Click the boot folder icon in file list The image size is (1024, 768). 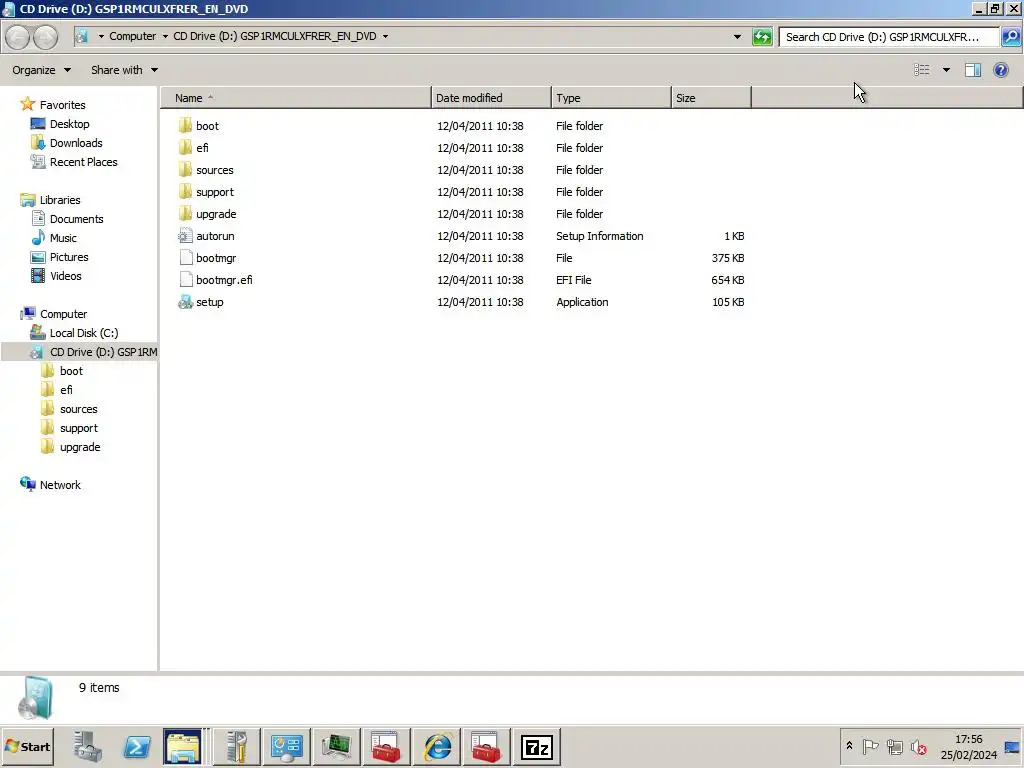[185, 125]
